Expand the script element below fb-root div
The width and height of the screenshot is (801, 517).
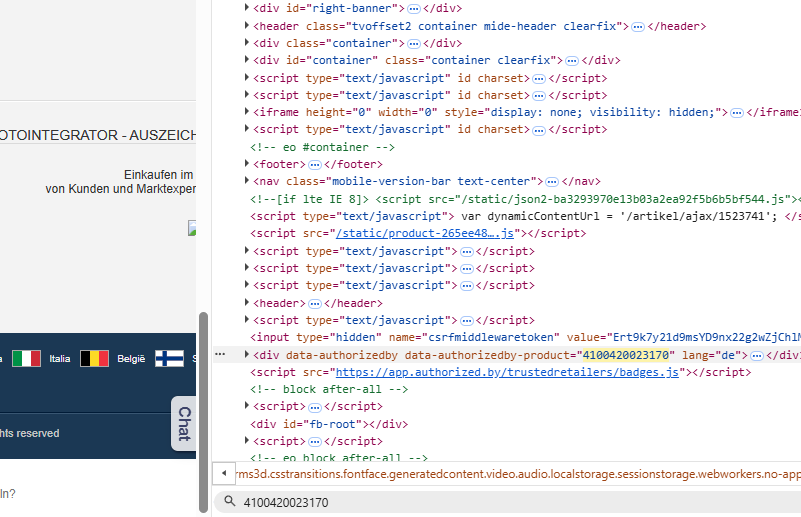(x=247, y=440)
